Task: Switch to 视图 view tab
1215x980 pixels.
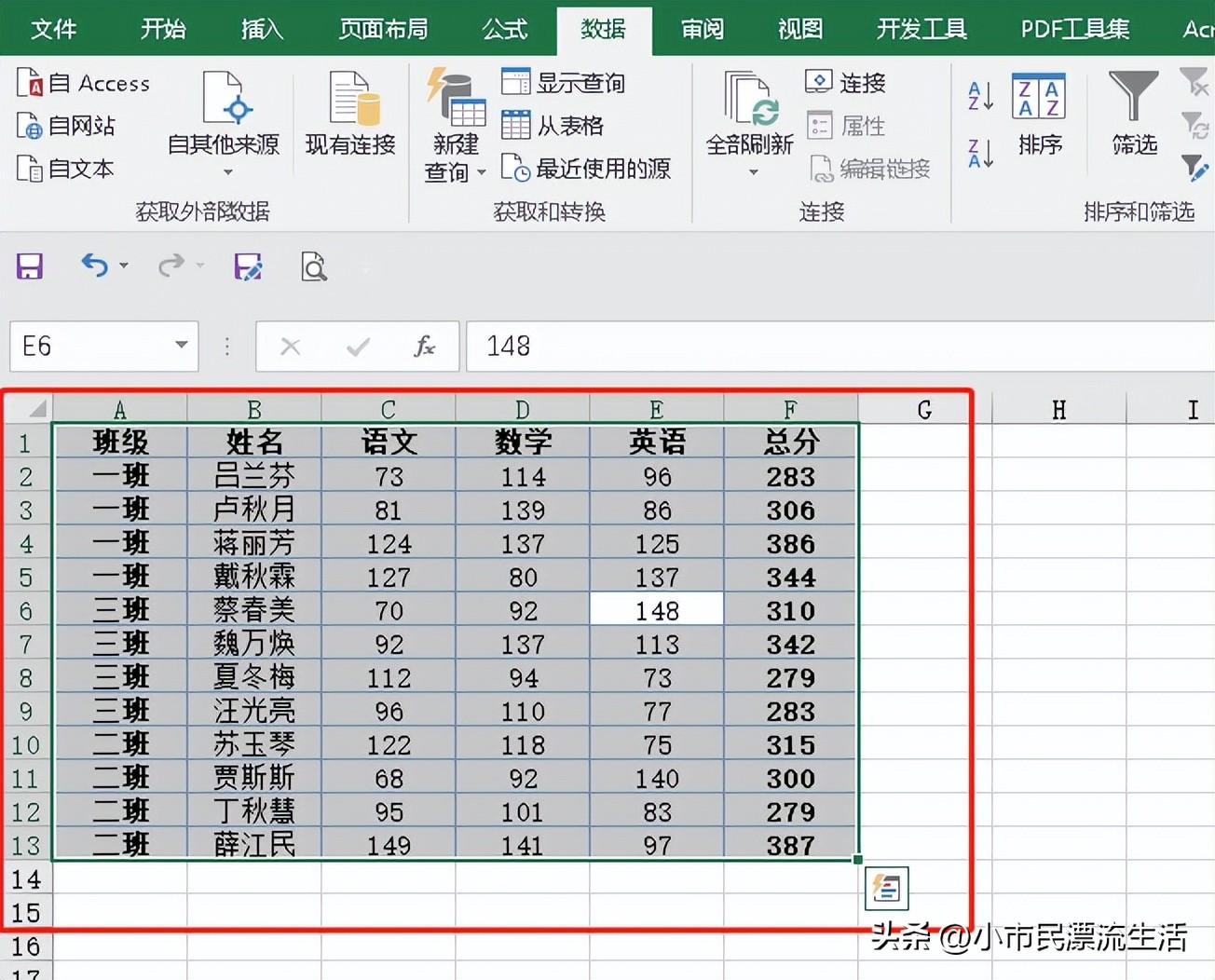Action: 800,29
